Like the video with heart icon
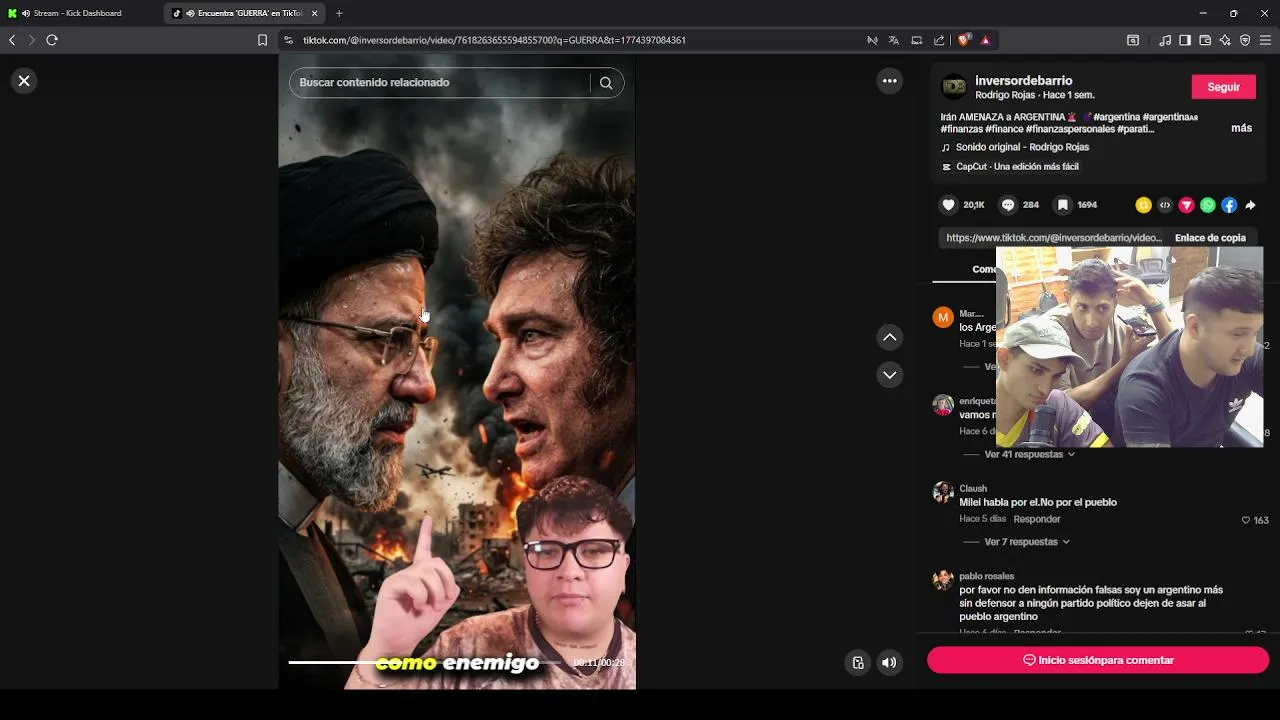The height and width of the screenshot is (720, 1280). 948,205
